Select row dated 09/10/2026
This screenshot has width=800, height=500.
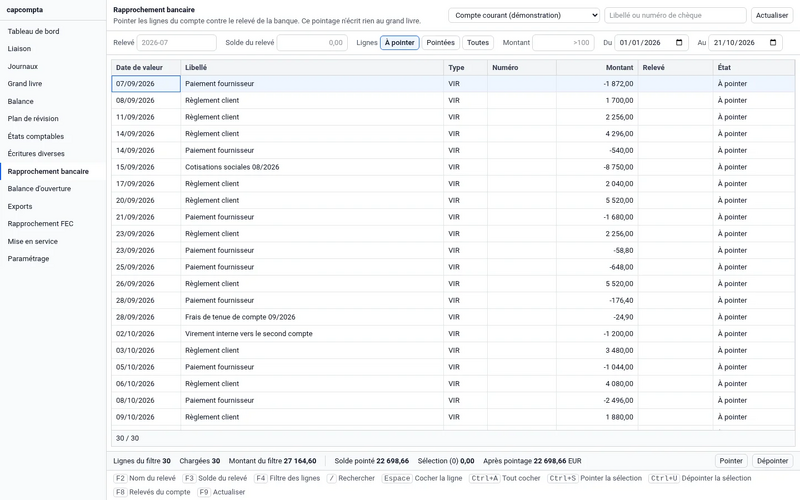coord(453,417)
